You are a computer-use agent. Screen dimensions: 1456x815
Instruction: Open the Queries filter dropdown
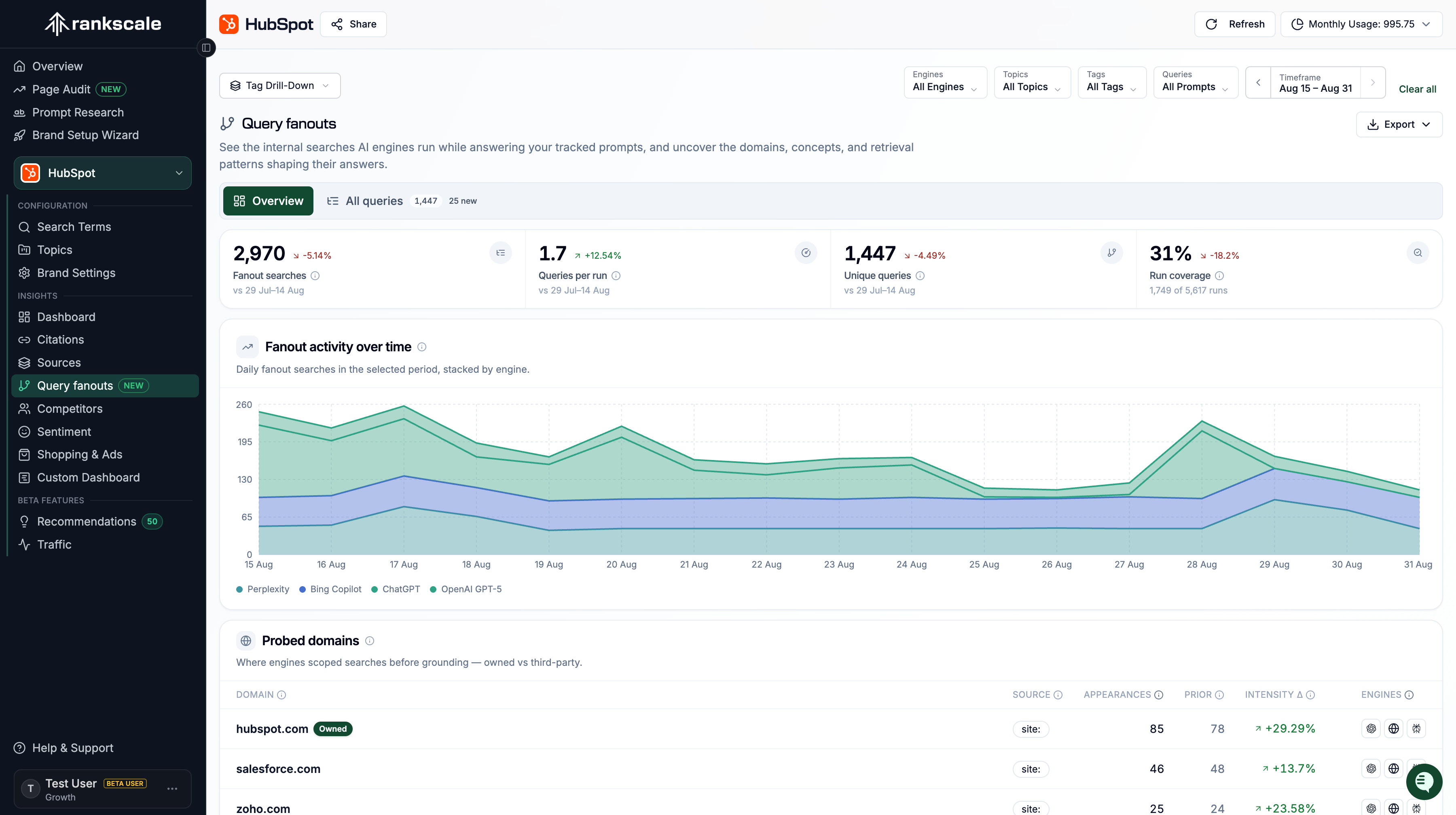1196,82
